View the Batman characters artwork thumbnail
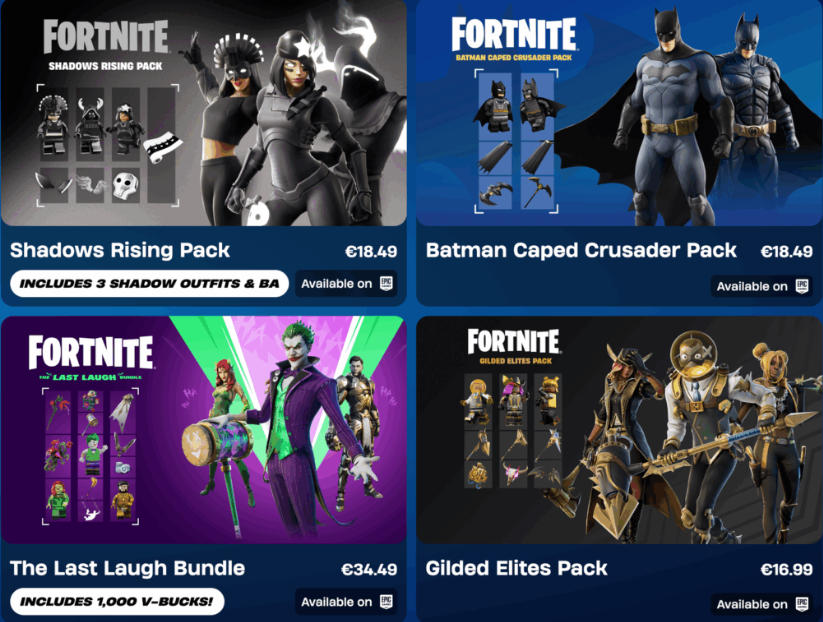The height and width of the screenshot is (622, 823). pos(619,113)
